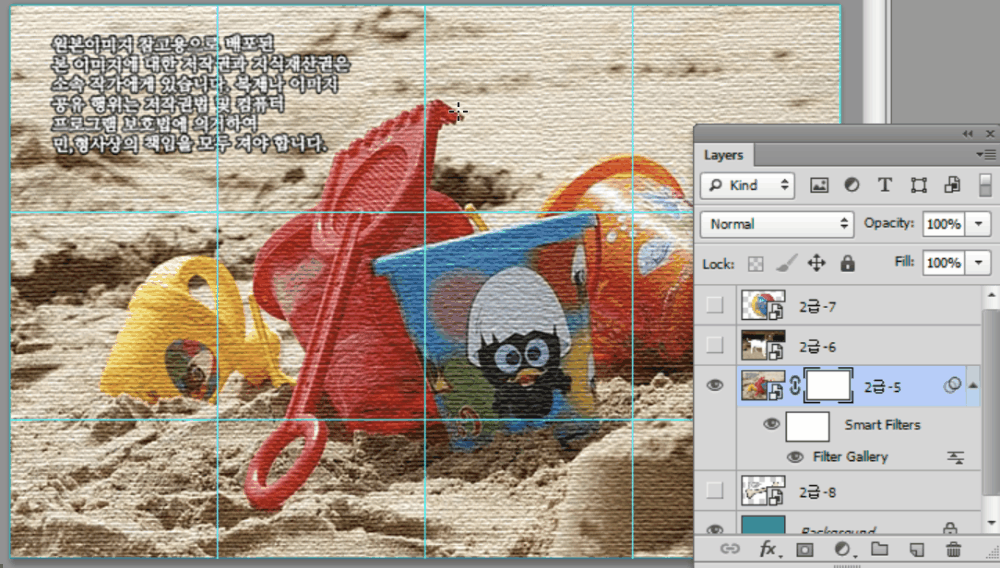The image size is (1000, 568).
Task: Select Background layer thumbnail
Action: (x=763, y=526)
